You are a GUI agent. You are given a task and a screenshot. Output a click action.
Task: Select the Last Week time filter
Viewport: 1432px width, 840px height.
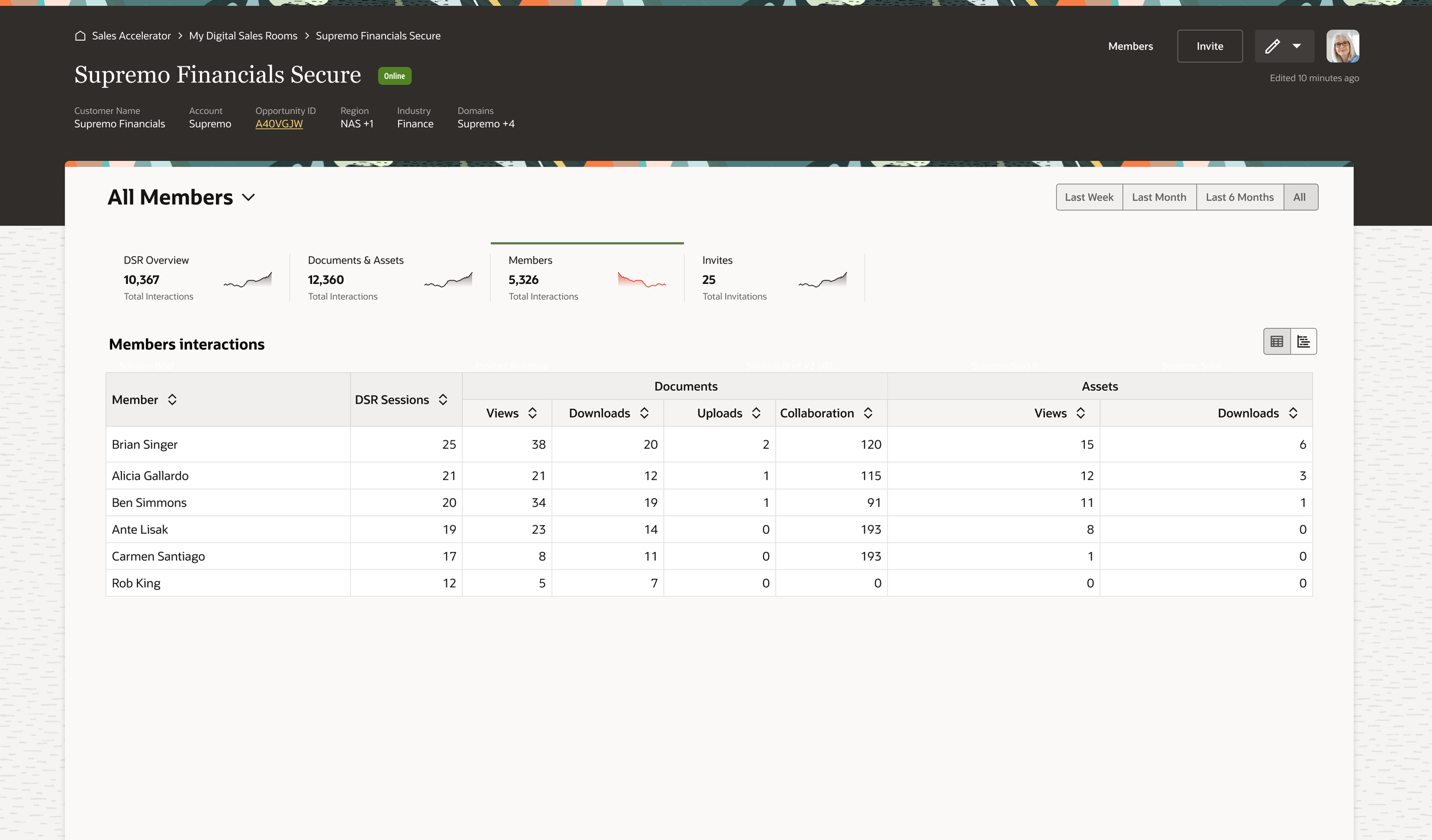1089,198
